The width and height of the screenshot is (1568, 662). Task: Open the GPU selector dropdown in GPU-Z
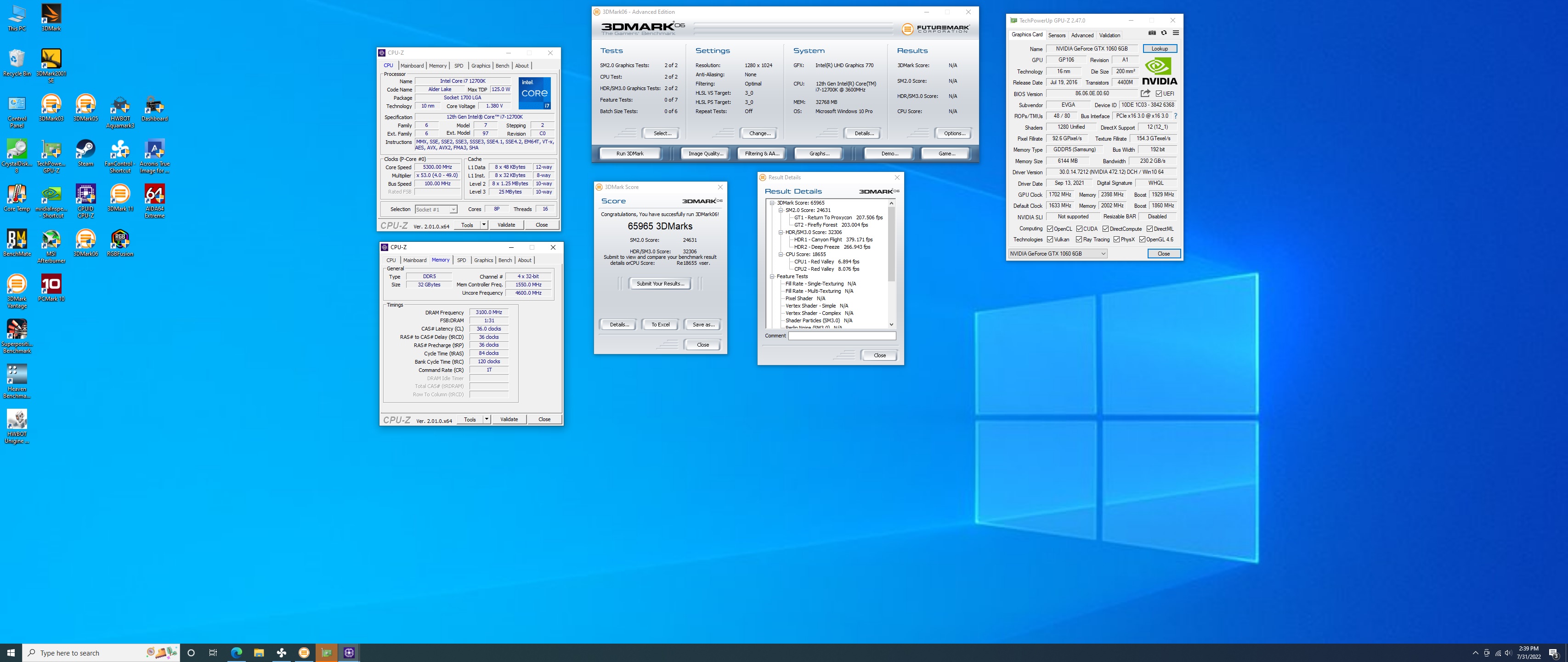pyautogui.click(x=1057, y=253)
